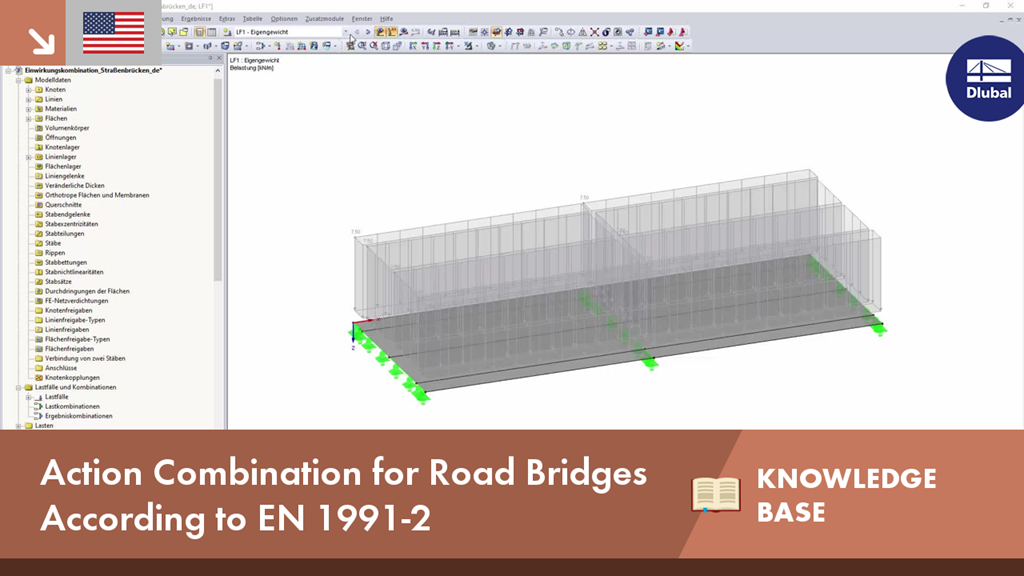Select Öffnungen in the tree

(60, 138)
